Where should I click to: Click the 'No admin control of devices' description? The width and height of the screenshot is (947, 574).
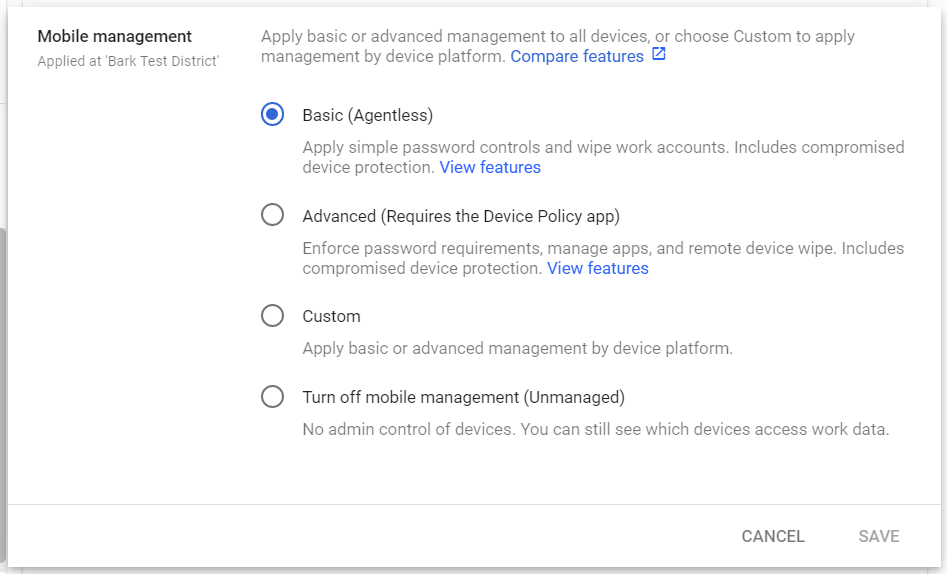click(x=595, y=430)
